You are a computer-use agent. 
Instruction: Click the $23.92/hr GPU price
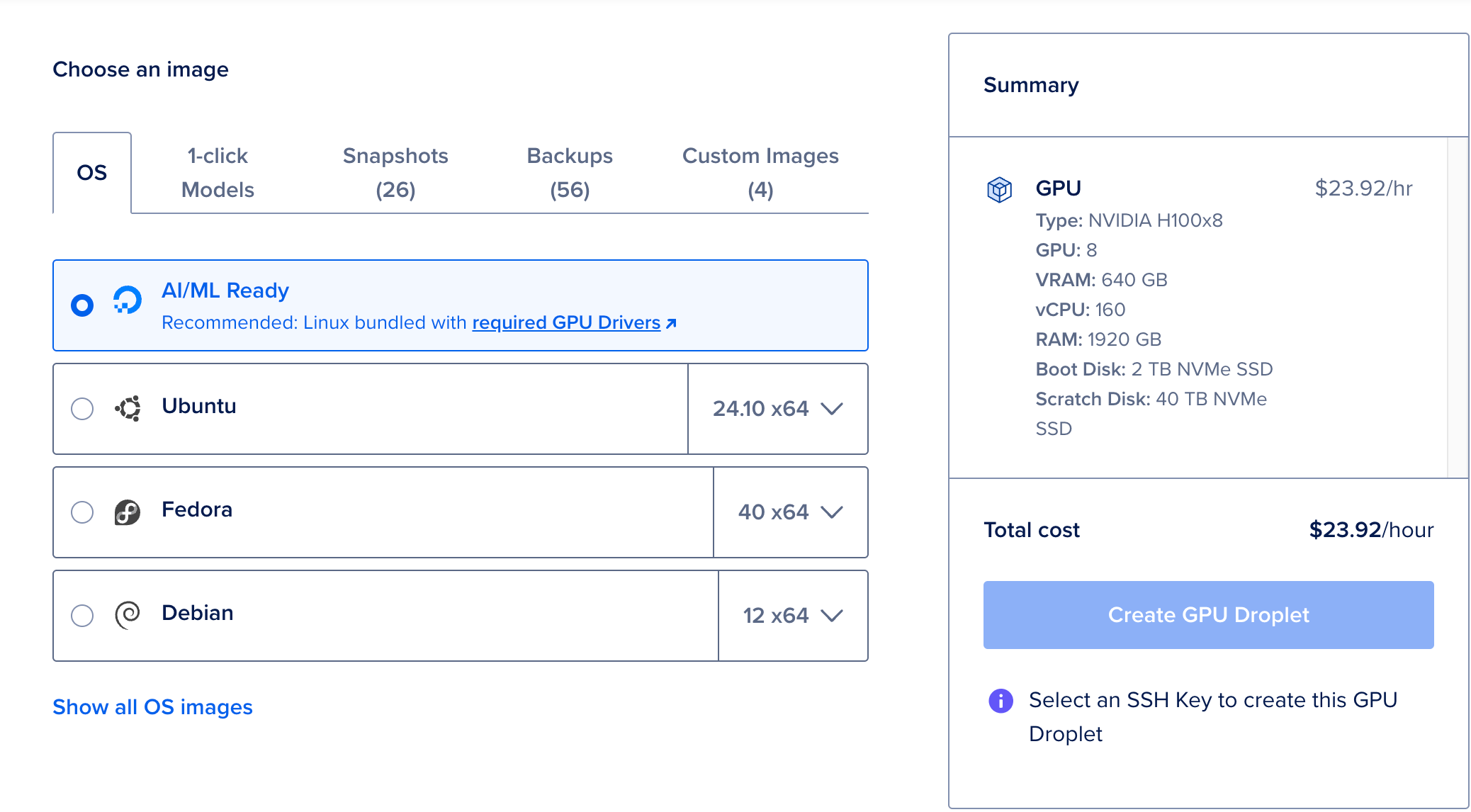point(1363,188)
